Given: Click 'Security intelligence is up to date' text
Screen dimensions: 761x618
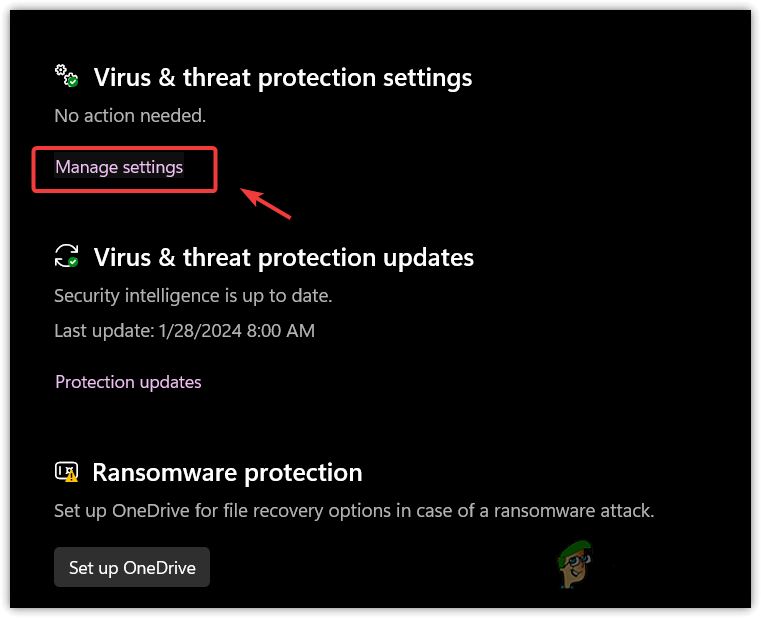Looking at the screenshot, I should point(192,296).
